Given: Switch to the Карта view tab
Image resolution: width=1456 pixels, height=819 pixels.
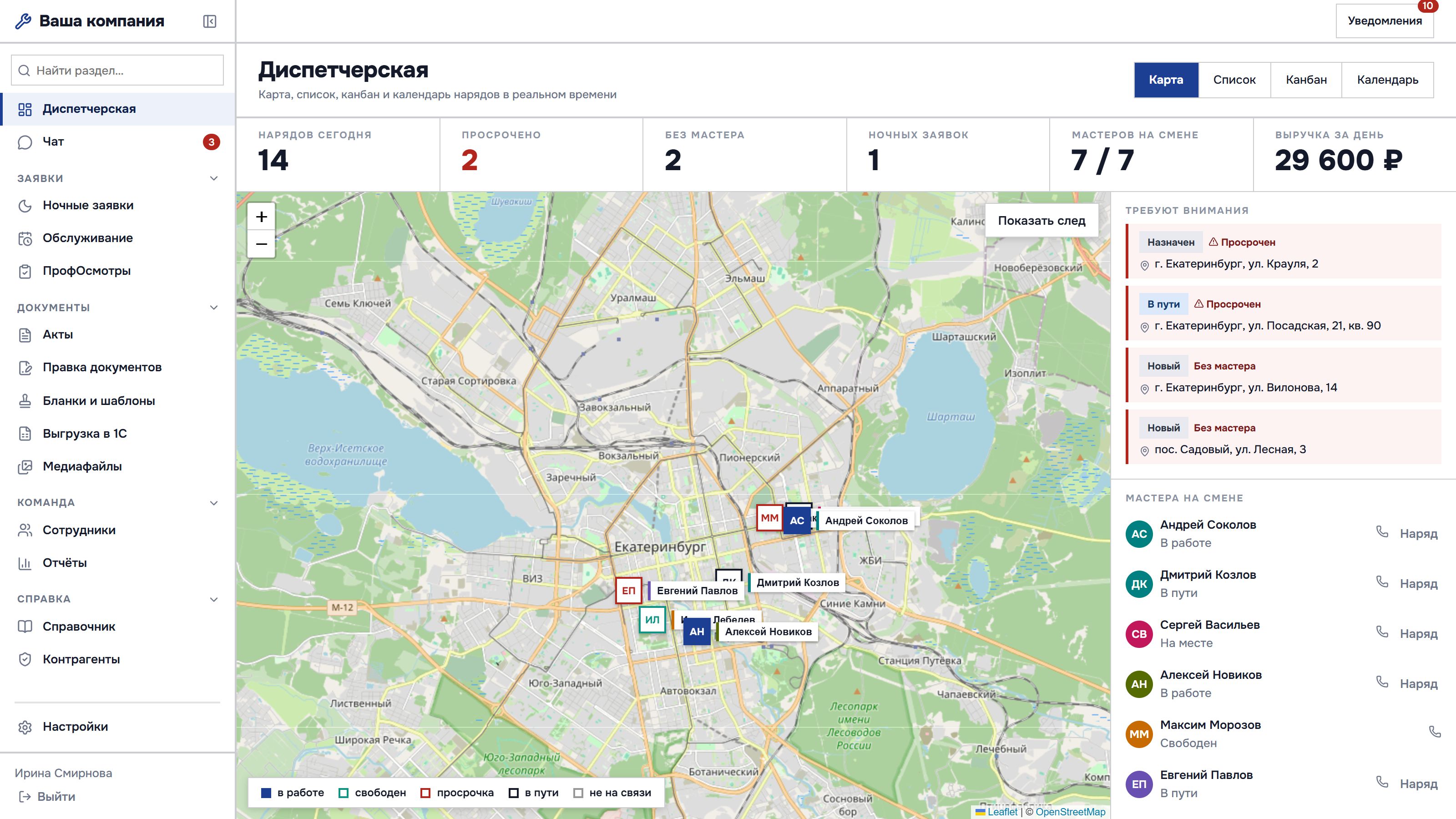Looking at the screenshot, I should pyautogui.click(x=1166, y=80).
